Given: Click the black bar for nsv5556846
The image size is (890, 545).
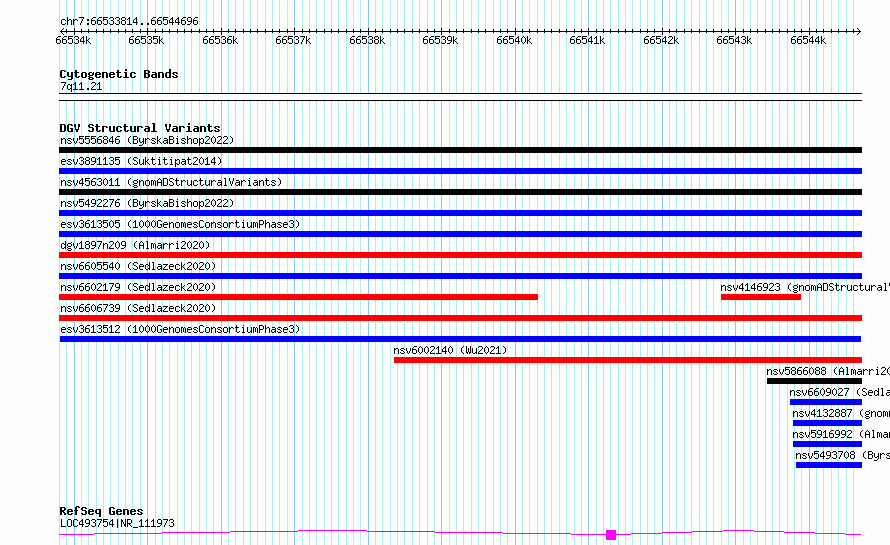Looking at the screenshot, I should 460,150.
